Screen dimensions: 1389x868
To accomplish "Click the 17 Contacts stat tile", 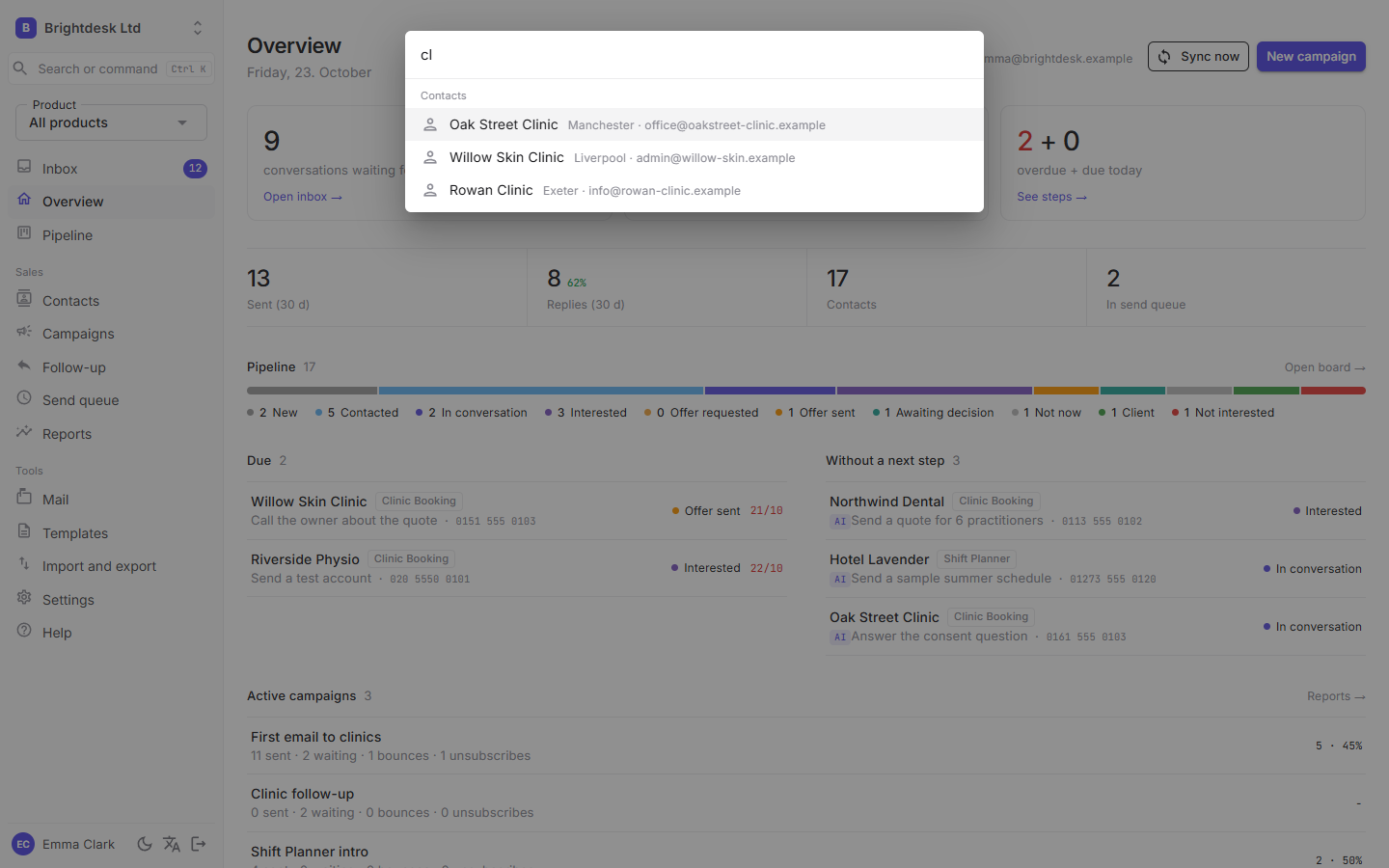I will coord(946,287).
